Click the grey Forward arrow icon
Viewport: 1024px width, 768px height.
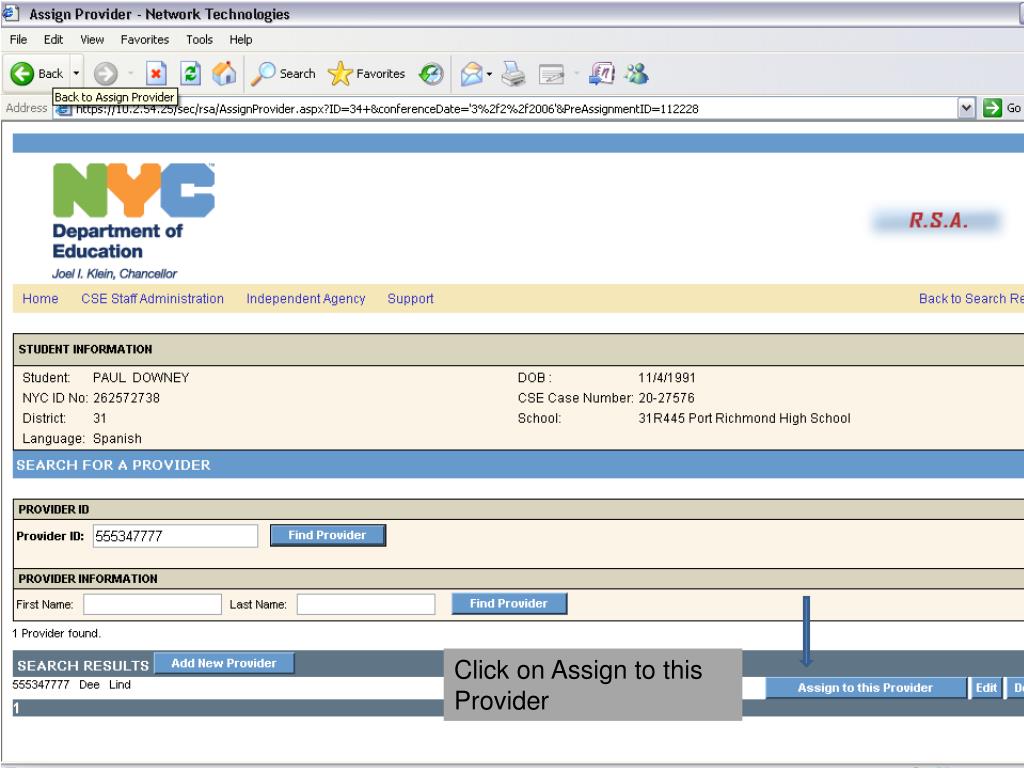point(105,74)
